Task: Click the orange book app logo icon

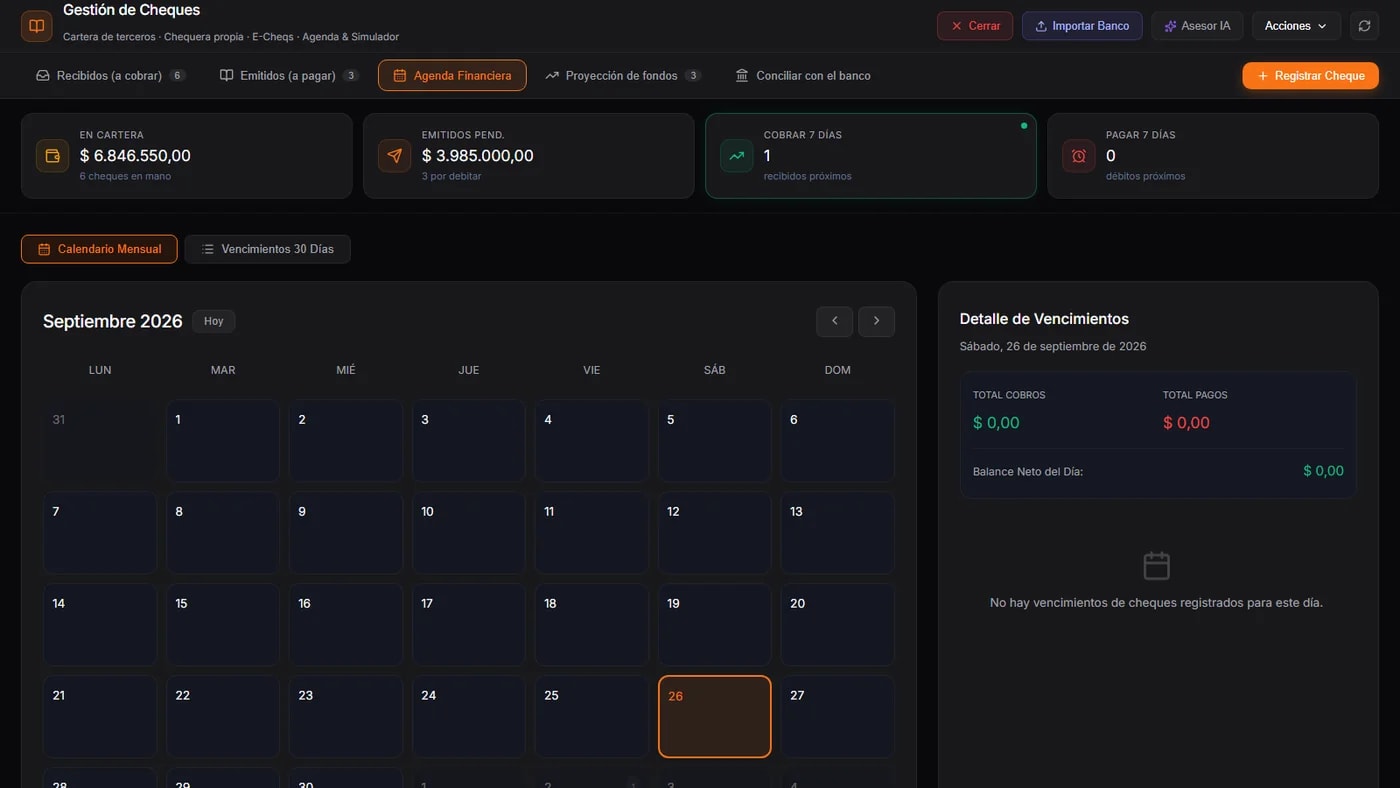Action: pos(37,26)
